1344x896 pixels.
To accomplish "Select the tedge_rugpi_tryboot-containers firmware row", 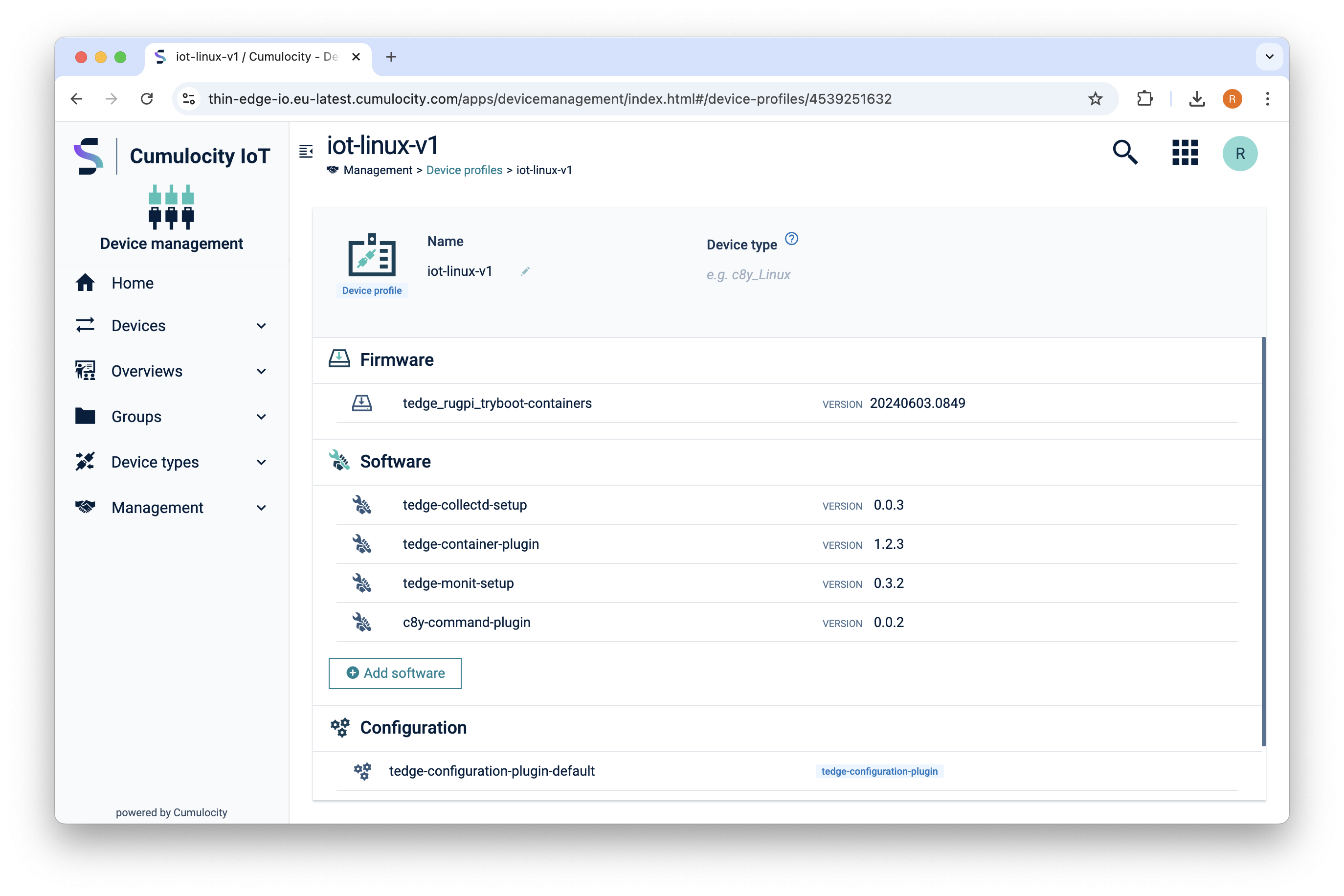I will pyautogui.click(x=787, y=403).
